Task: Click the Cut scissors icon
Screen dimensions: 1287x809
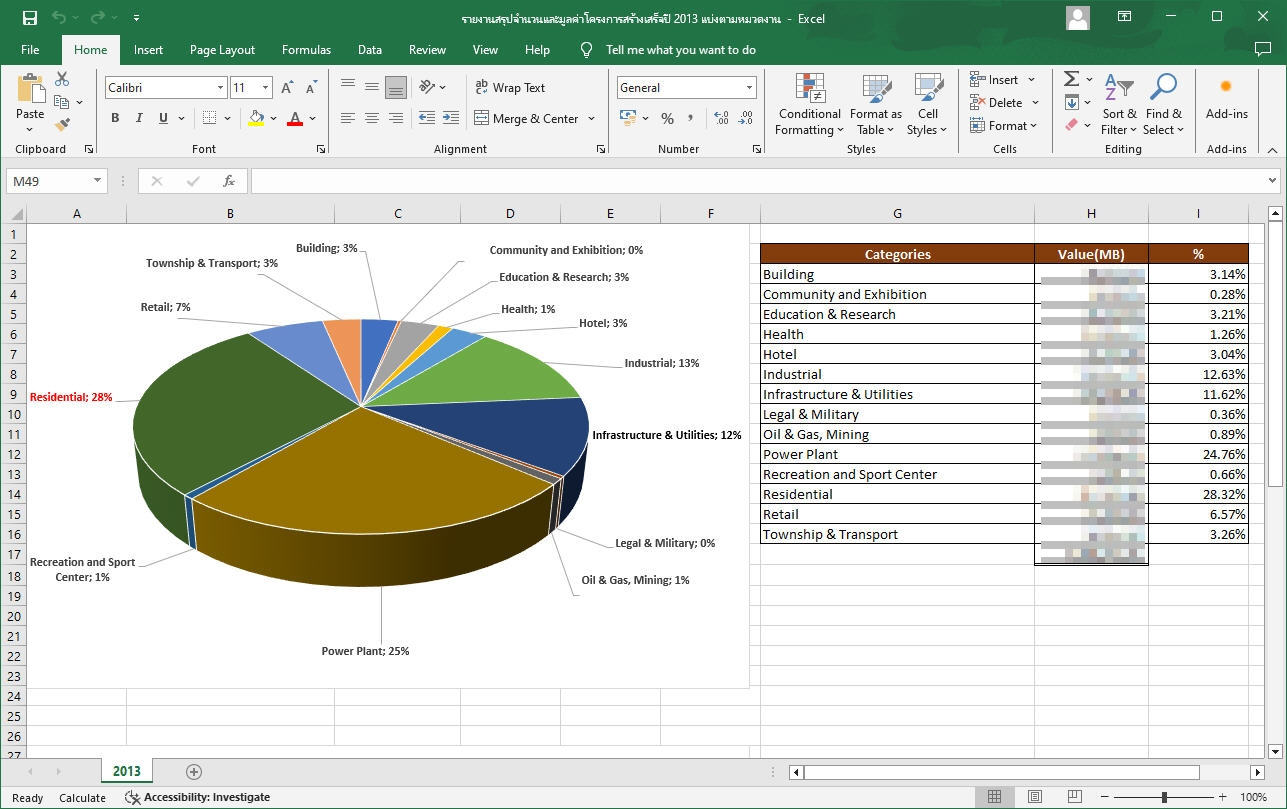Action: click(x=62, y=79)
